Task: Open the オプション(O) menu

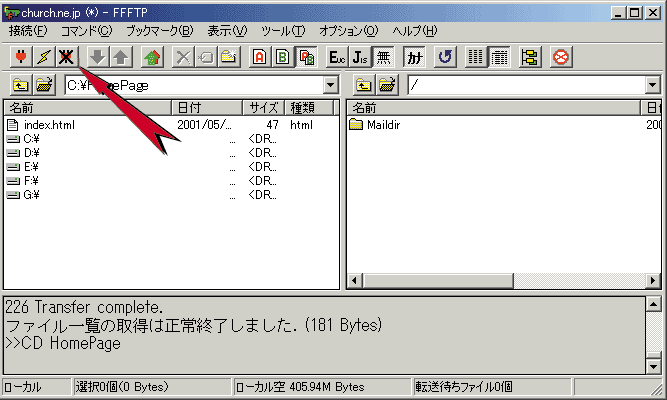Action: point(348,31)
